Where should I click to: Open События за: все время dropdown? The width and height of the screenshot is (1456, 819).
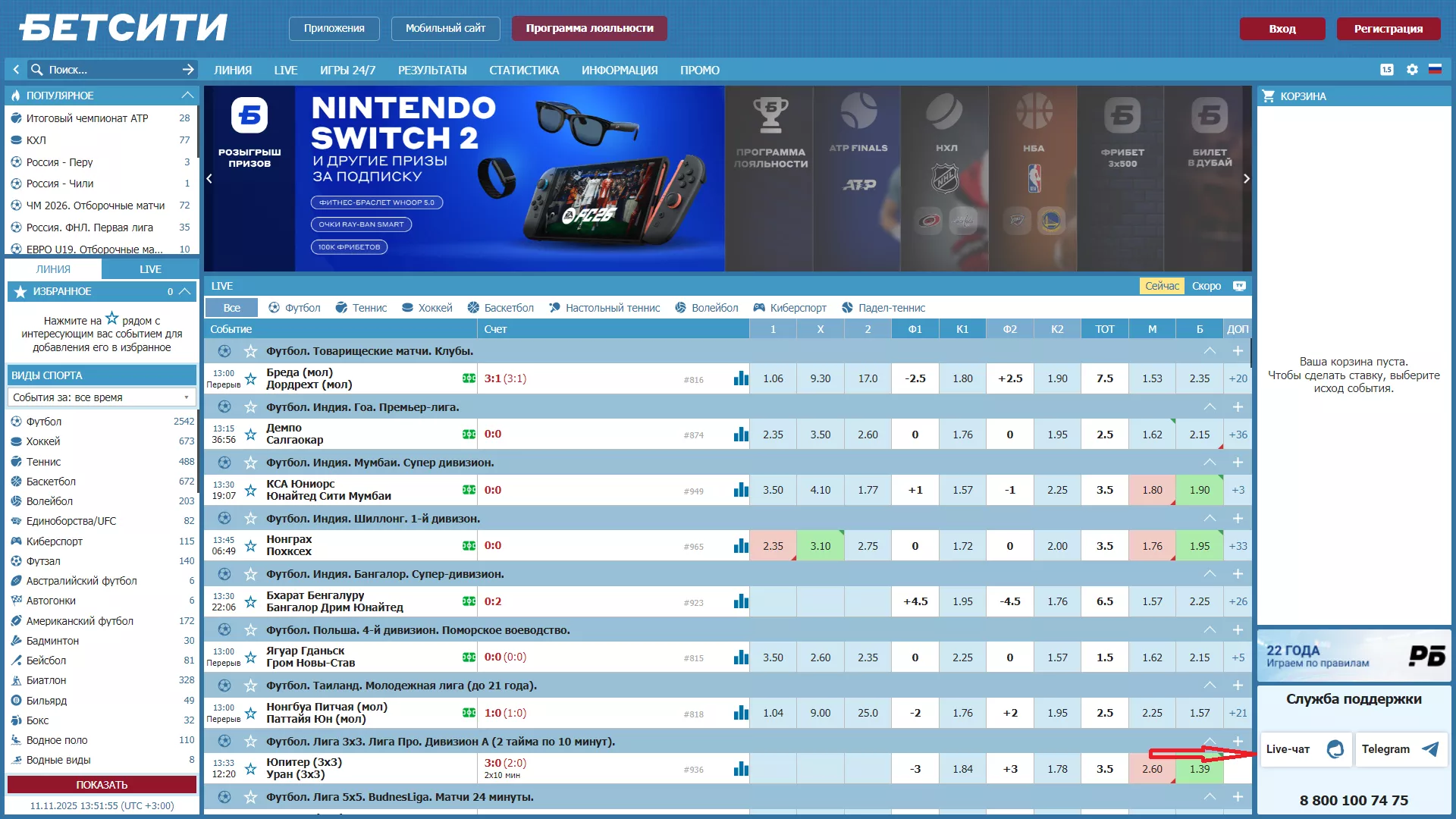click(x=102, y=397)
